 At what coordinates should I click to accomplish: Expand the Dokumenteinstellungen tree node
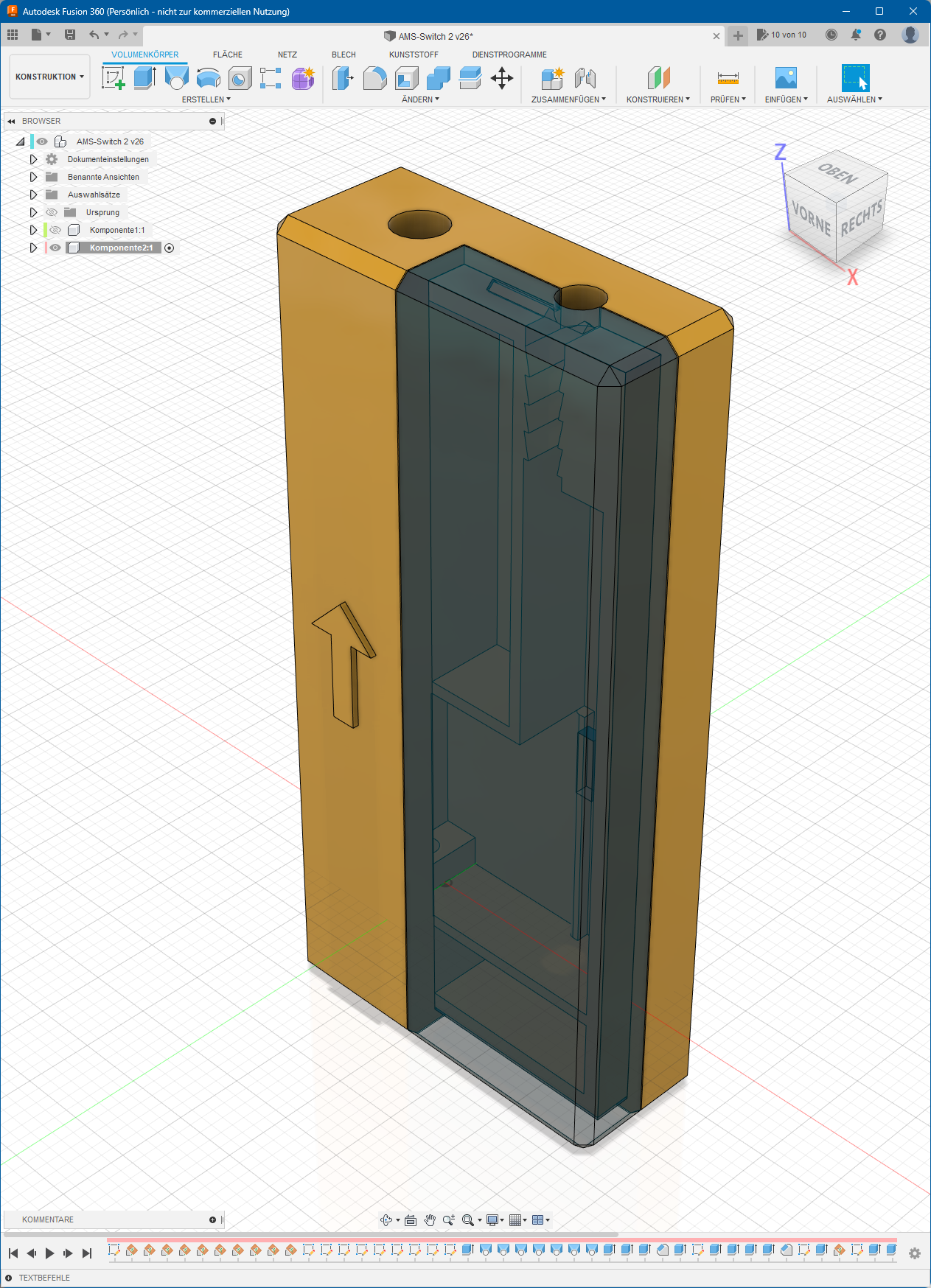[x=33, y=159]
